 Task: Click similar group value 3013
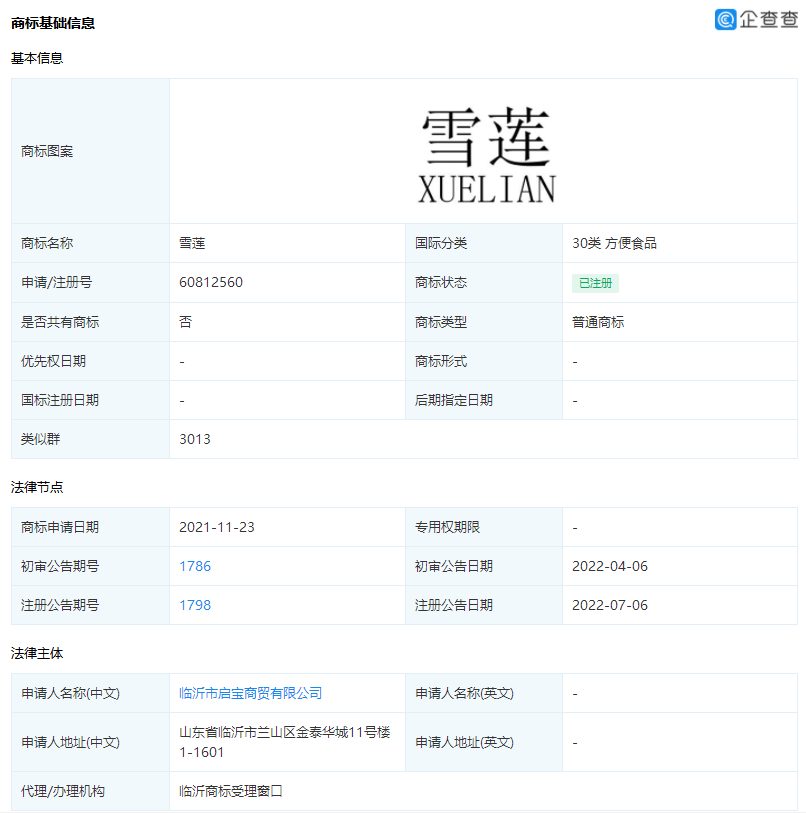[195, 439]
